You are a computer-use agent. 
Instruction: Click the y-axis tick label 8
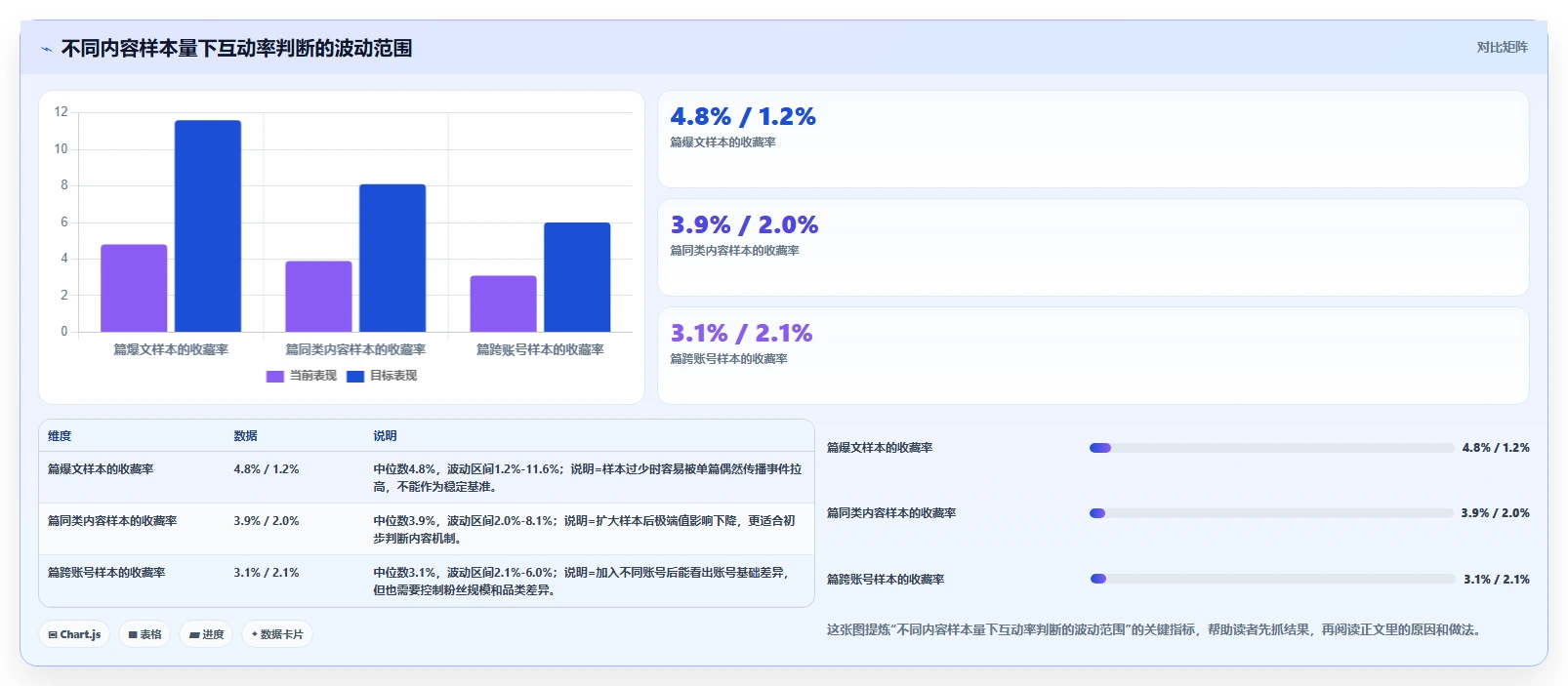click(x=64, y=185)
